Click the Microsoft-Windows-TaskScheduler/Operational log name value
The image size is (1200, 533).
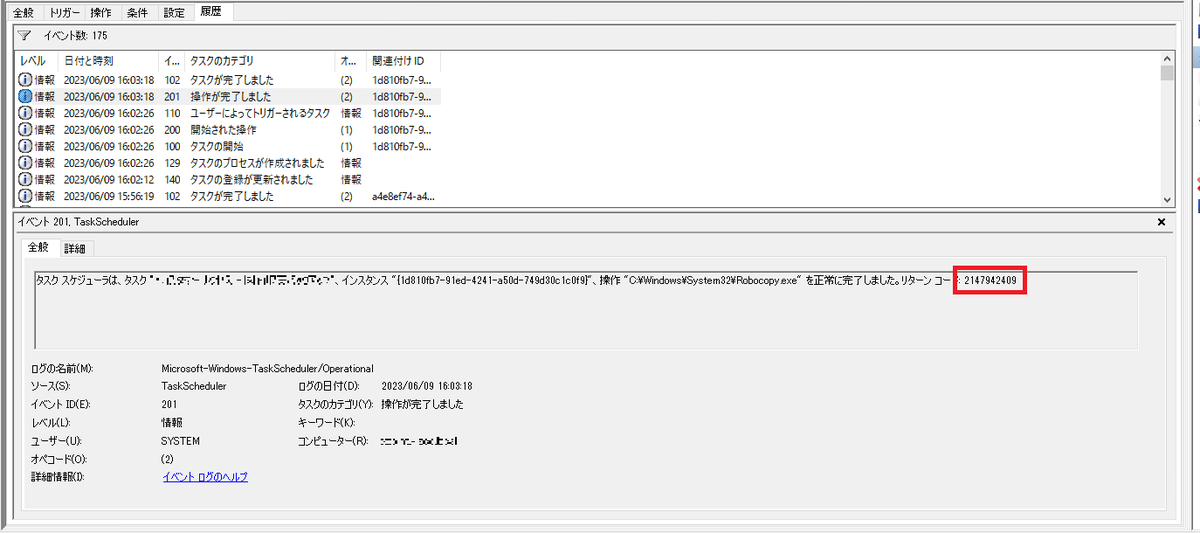click(268, 369)
